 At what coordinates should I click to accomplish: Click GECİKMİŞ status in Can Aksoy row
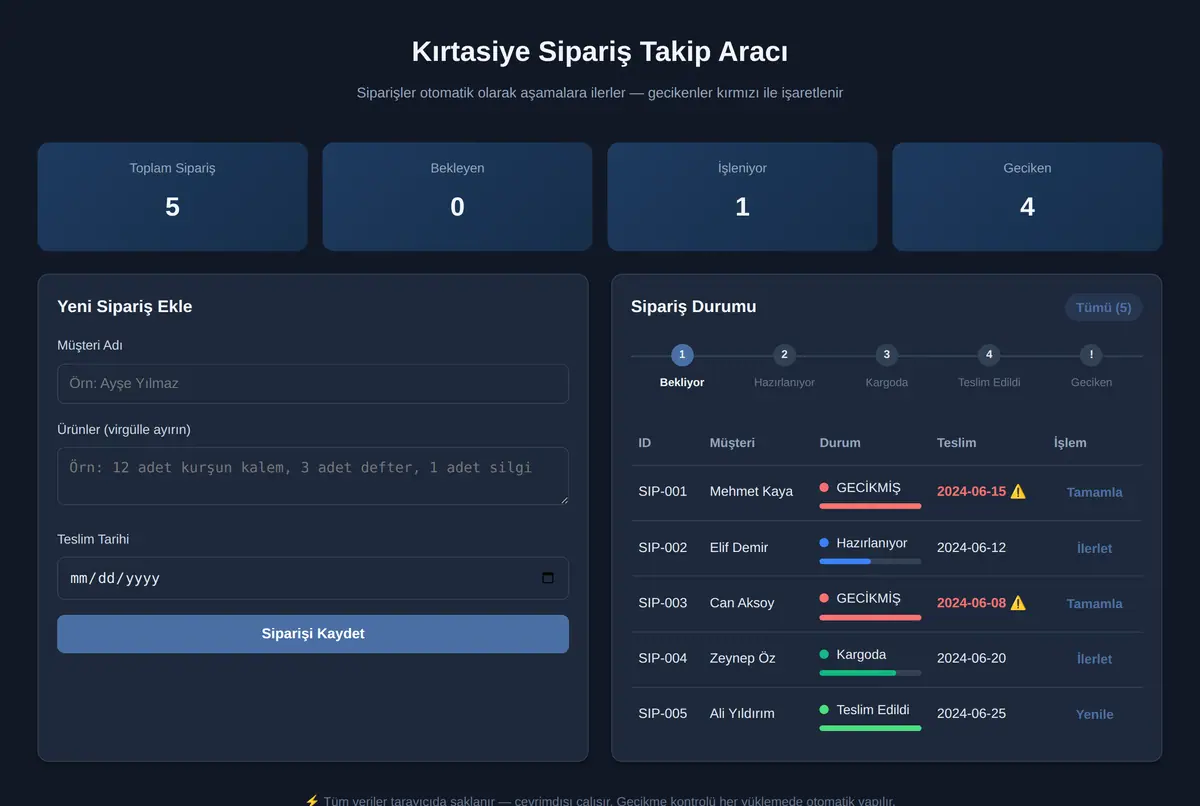pyautogui.click(x=868, y=598)
